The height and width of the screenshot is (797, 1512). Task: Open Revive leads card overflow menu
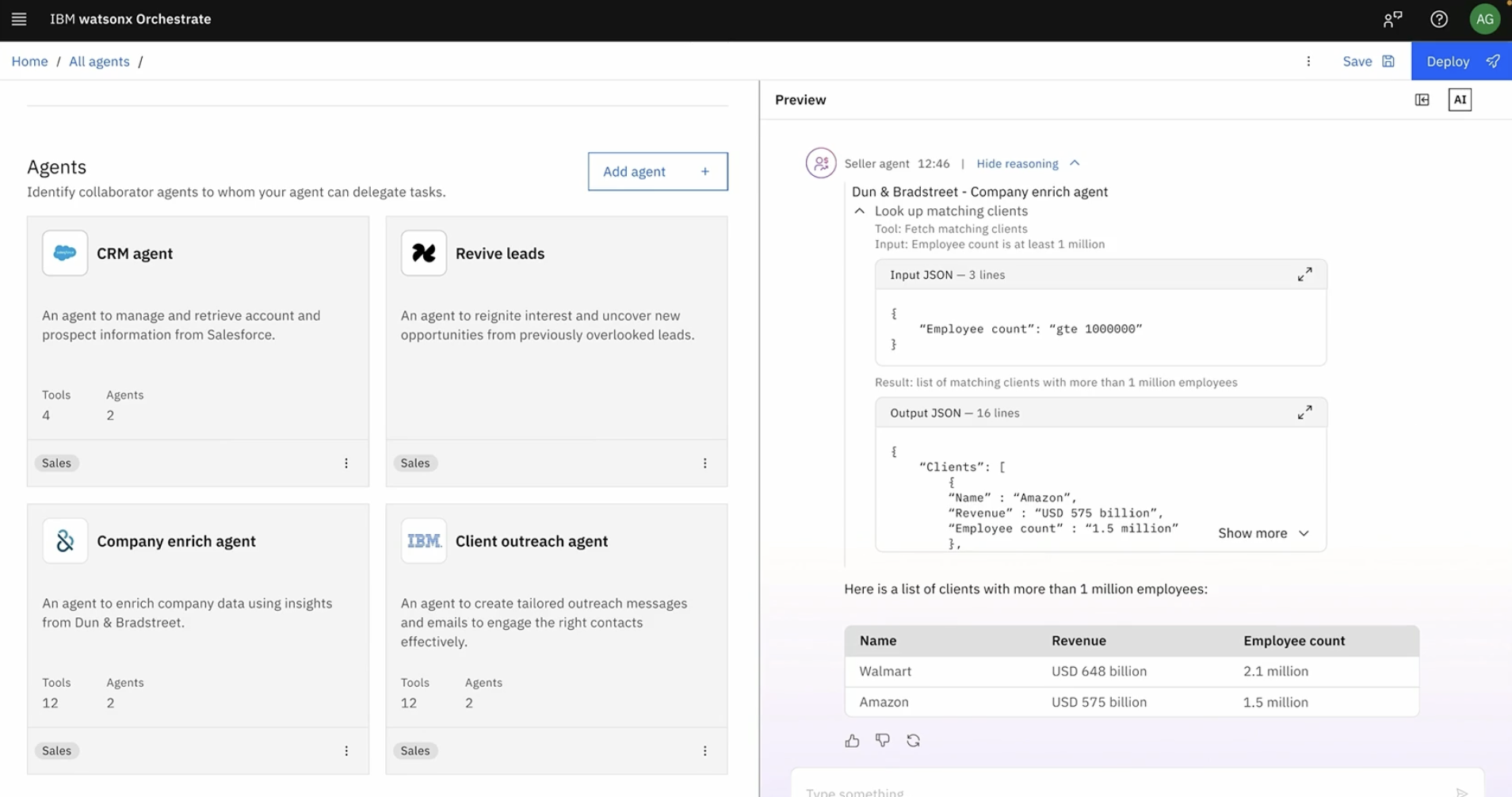pyautogui.click(x=705, y=463)
